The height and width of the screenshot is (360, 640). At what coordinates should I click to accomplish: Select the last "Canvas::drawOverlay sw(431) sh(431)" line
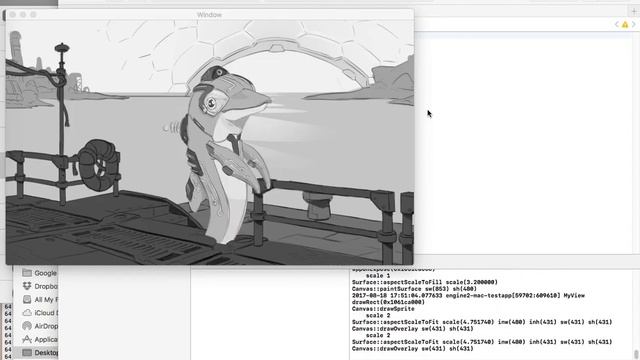(413, 349)
